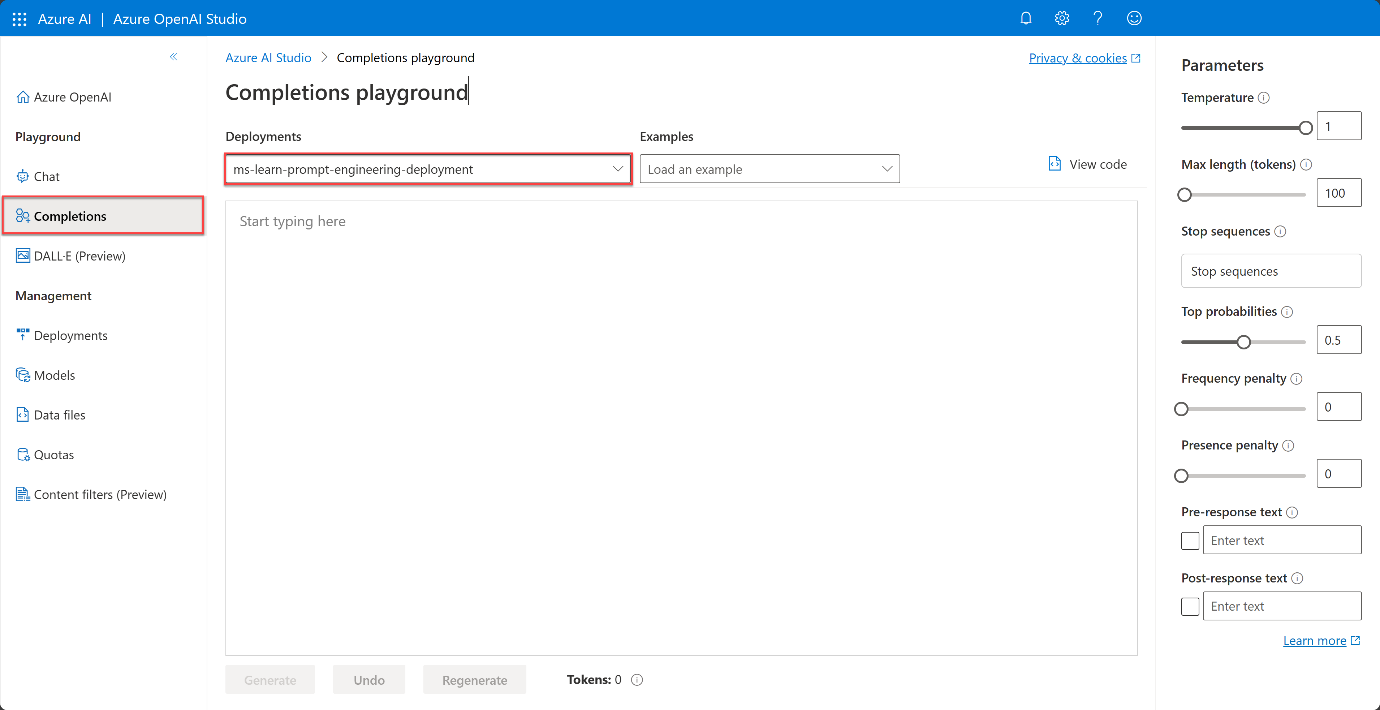Show Top probabilities info icon

pyautogui.click(x=1287, y=312)
